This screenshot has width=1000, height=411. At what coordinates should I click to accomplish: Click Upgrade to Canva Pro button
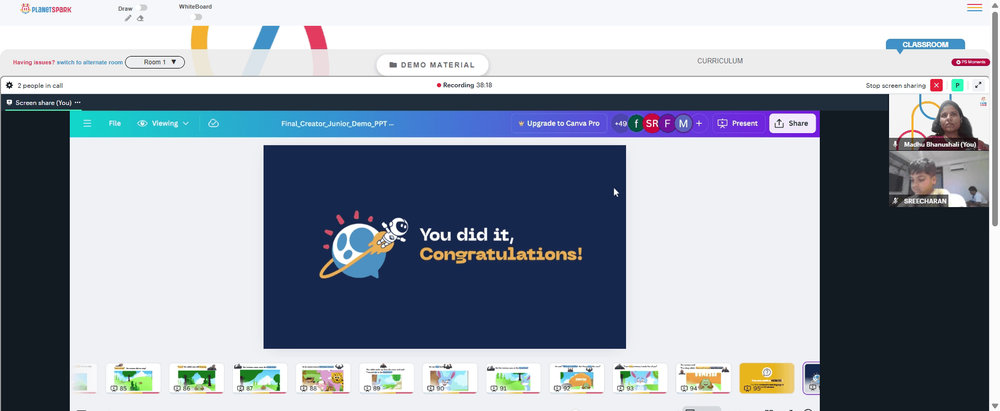click(x=559, y=123)
